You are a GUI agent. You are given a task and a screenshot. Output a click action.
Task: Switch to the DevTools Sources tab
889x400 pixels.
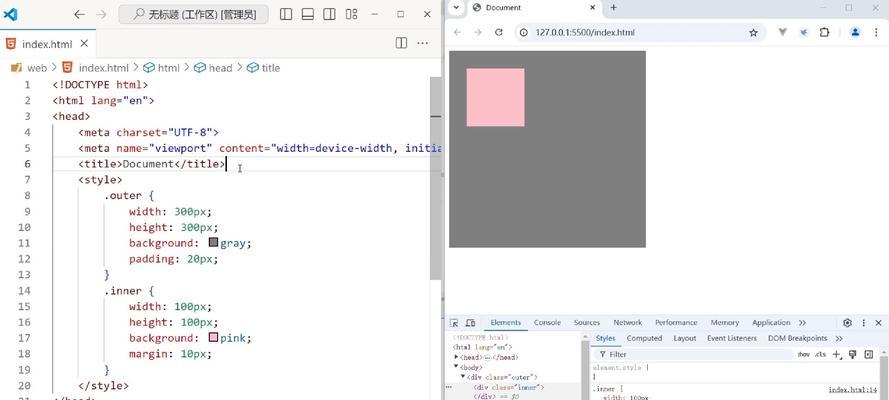pyautogui.click(x=587, y=322)
